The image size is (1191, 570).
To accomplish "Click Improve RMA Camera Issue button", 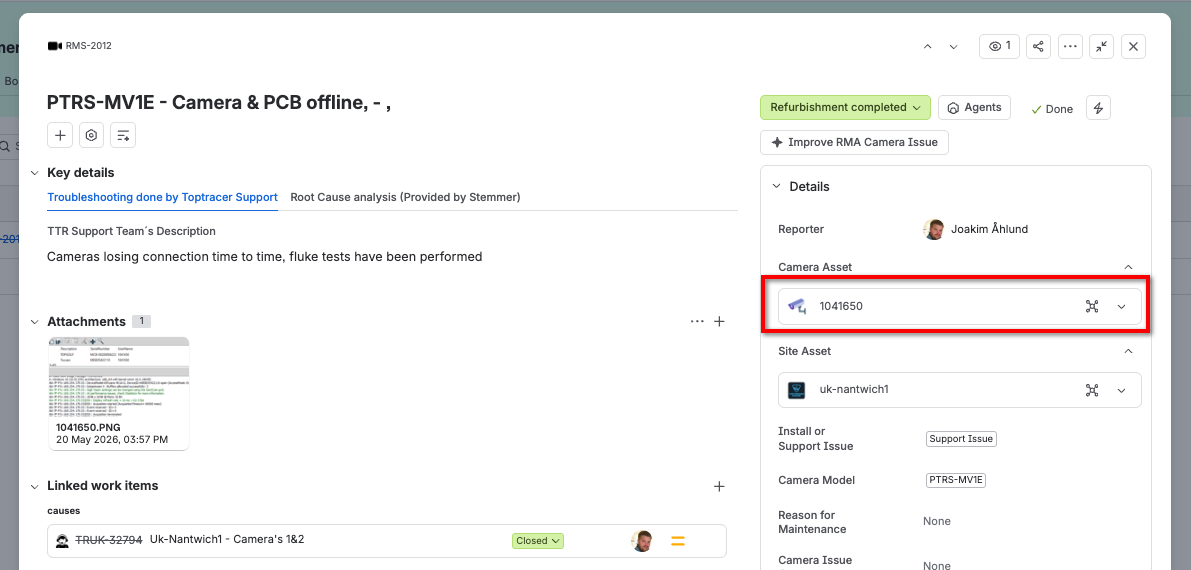I will click(855, 142).
